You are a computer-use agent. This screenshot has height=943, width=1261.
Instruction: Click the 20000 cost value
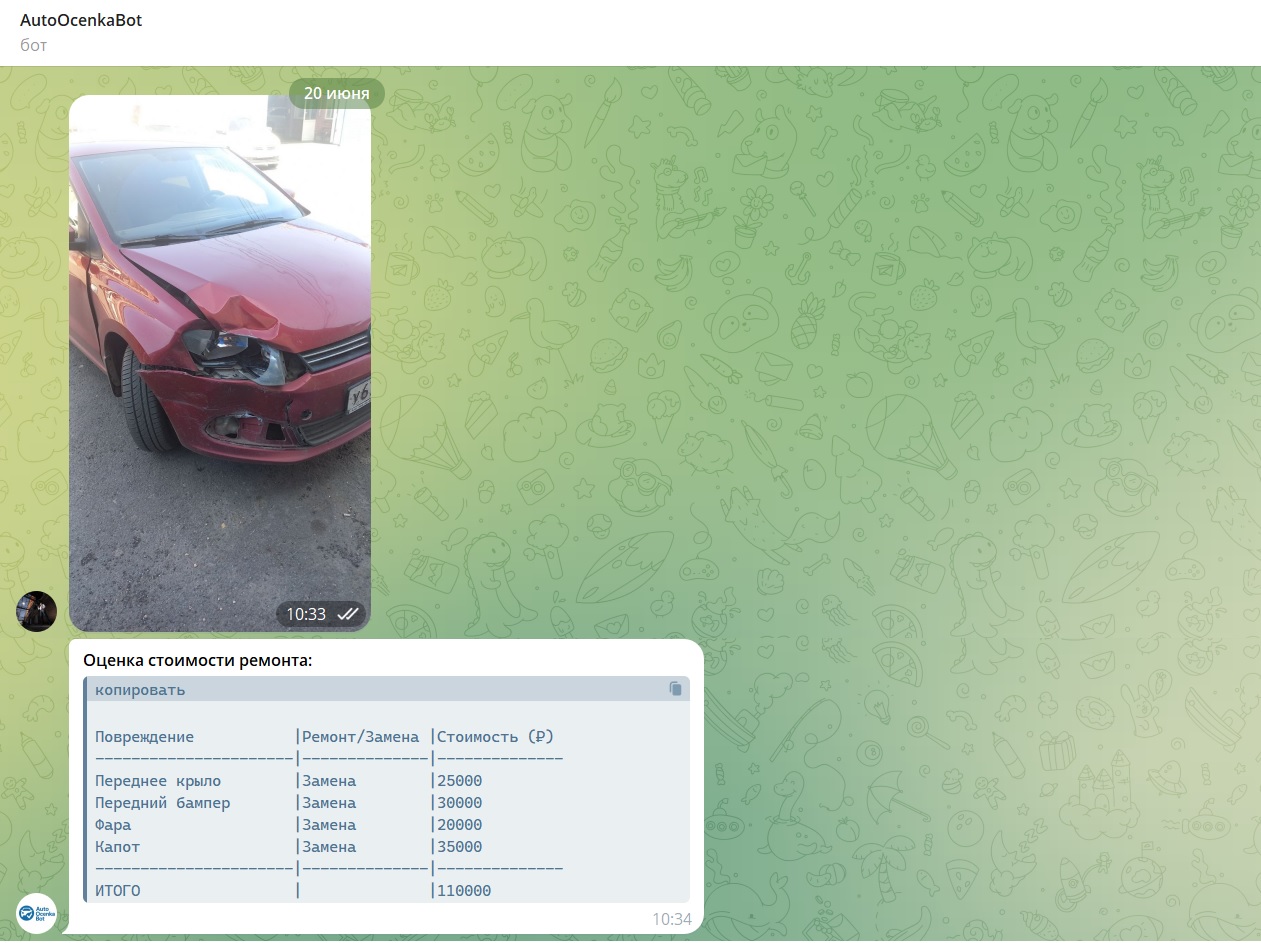(x=459, y=825)
